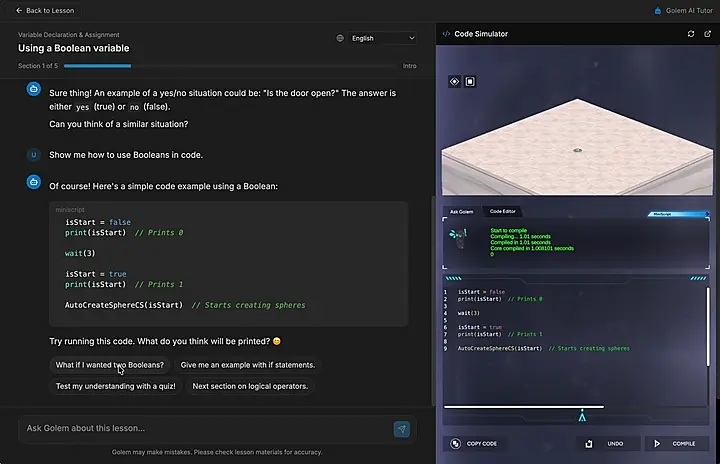Click the diamond view icon in simulator

pyautogui.click(x=454, y=82)
